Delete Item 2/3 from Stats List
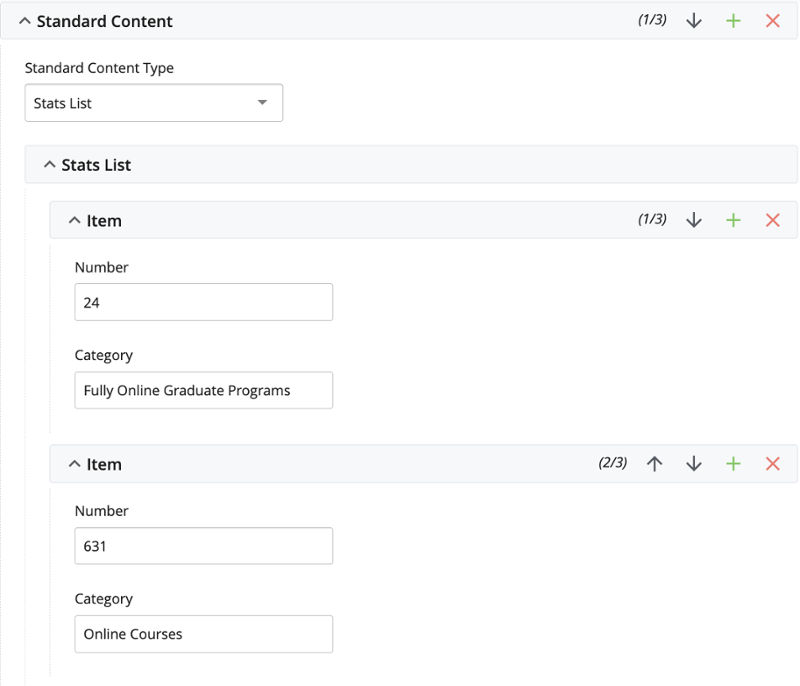The width and height of the screenshot is (800, 686). [773, 464]
